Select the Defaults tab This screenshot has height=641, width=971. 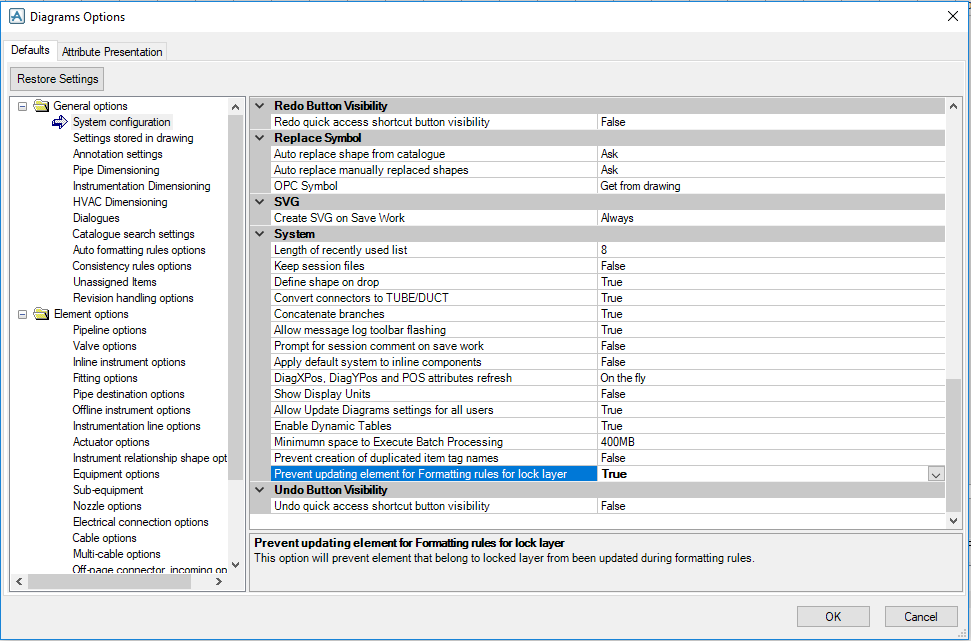click(30, 50)
